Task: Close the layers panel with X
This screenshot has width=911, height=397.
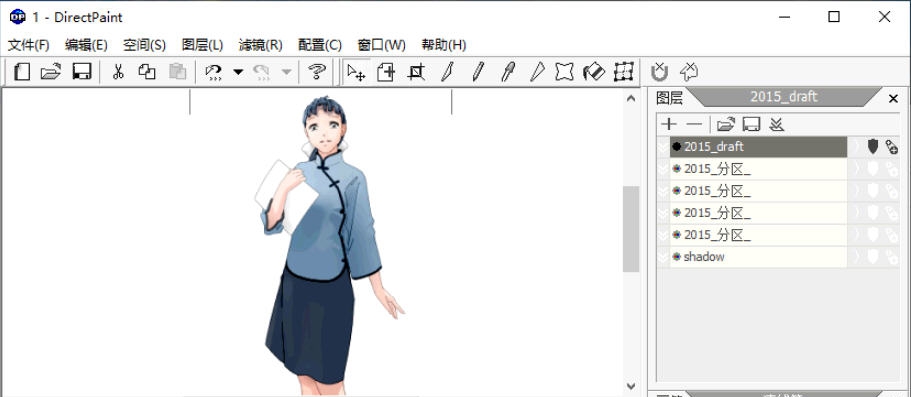Action: 894,98
